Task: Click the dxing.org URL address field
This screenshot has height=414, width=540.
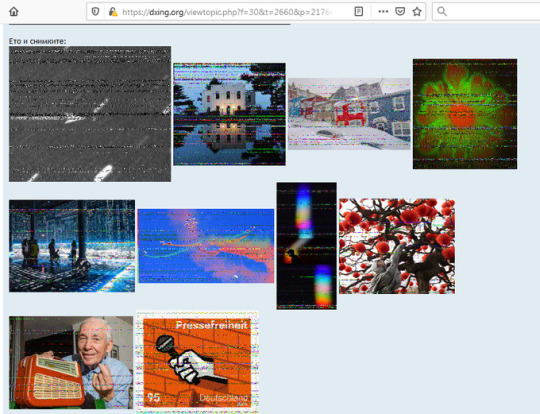Action: coord(227,12)
